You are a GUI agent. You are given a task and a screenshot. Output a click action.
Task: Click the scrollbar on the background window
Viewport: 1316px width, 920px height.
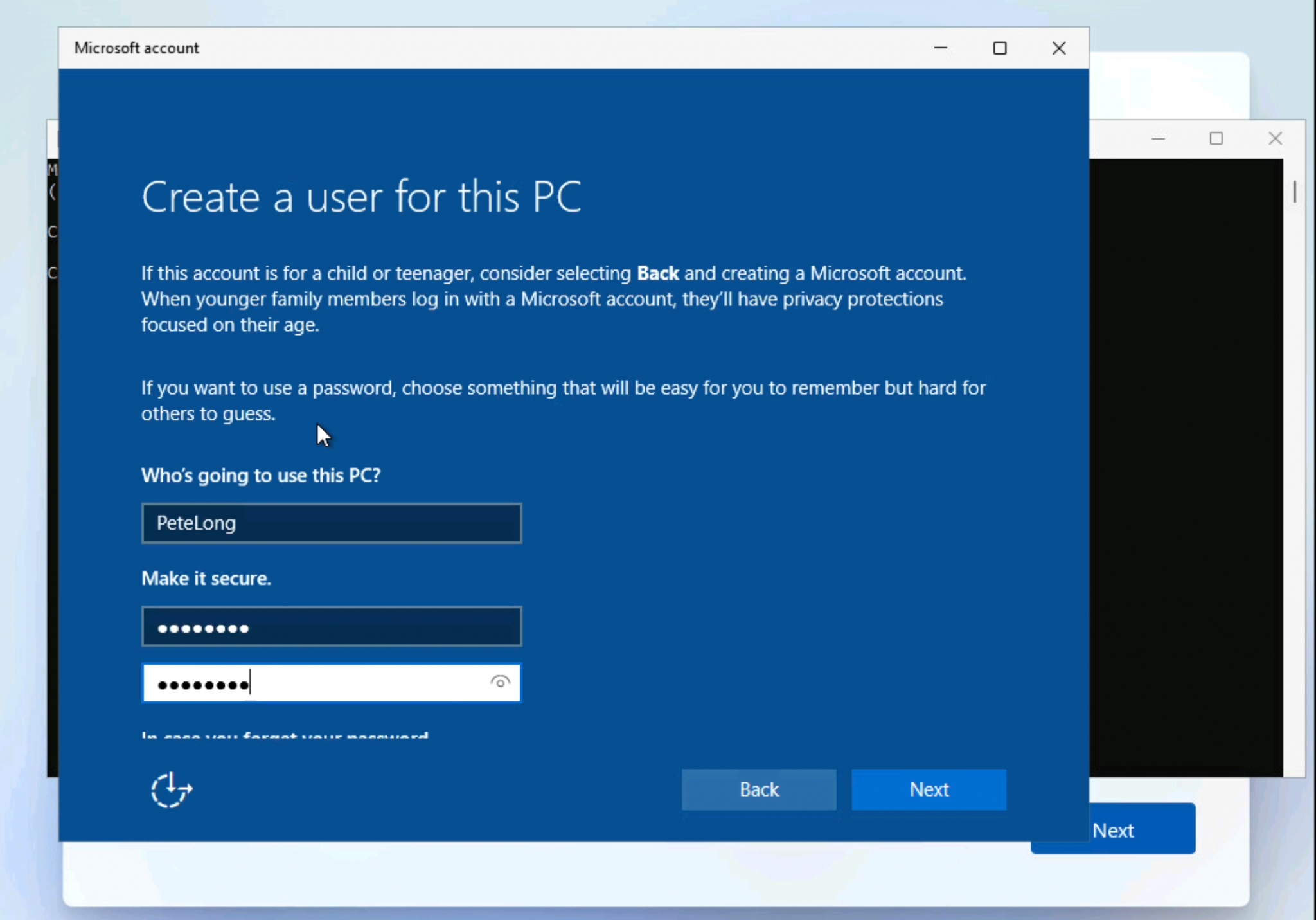point(1295,192)
